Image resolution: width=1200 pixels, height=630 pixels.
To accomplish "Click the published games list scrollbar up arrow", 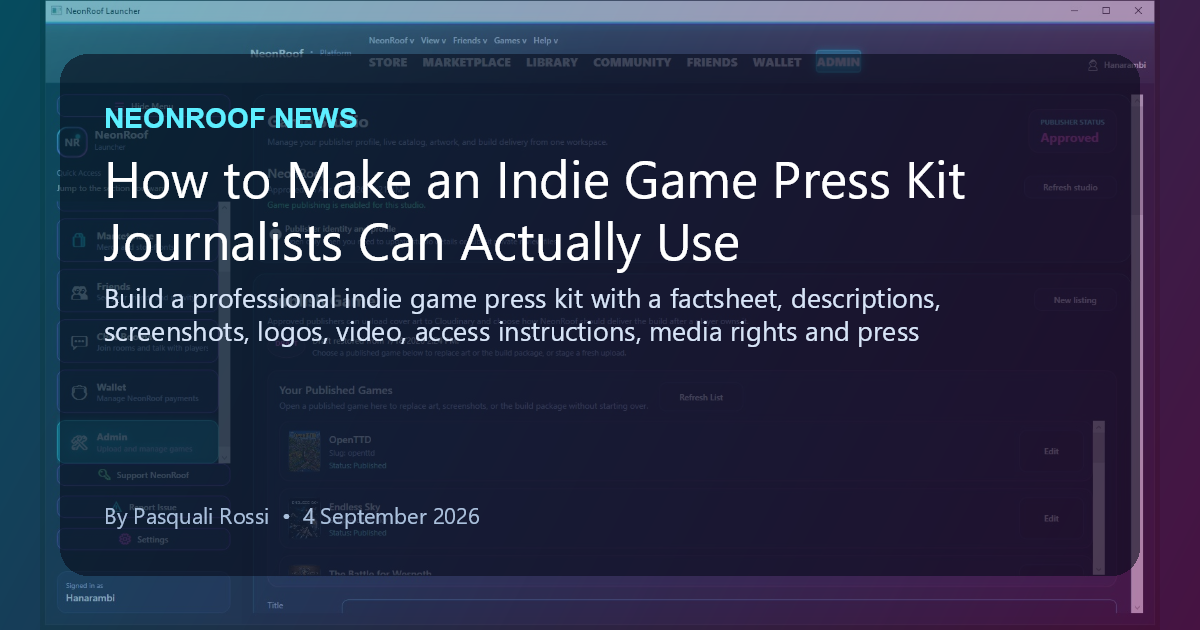I will [x=1099, y=427].
